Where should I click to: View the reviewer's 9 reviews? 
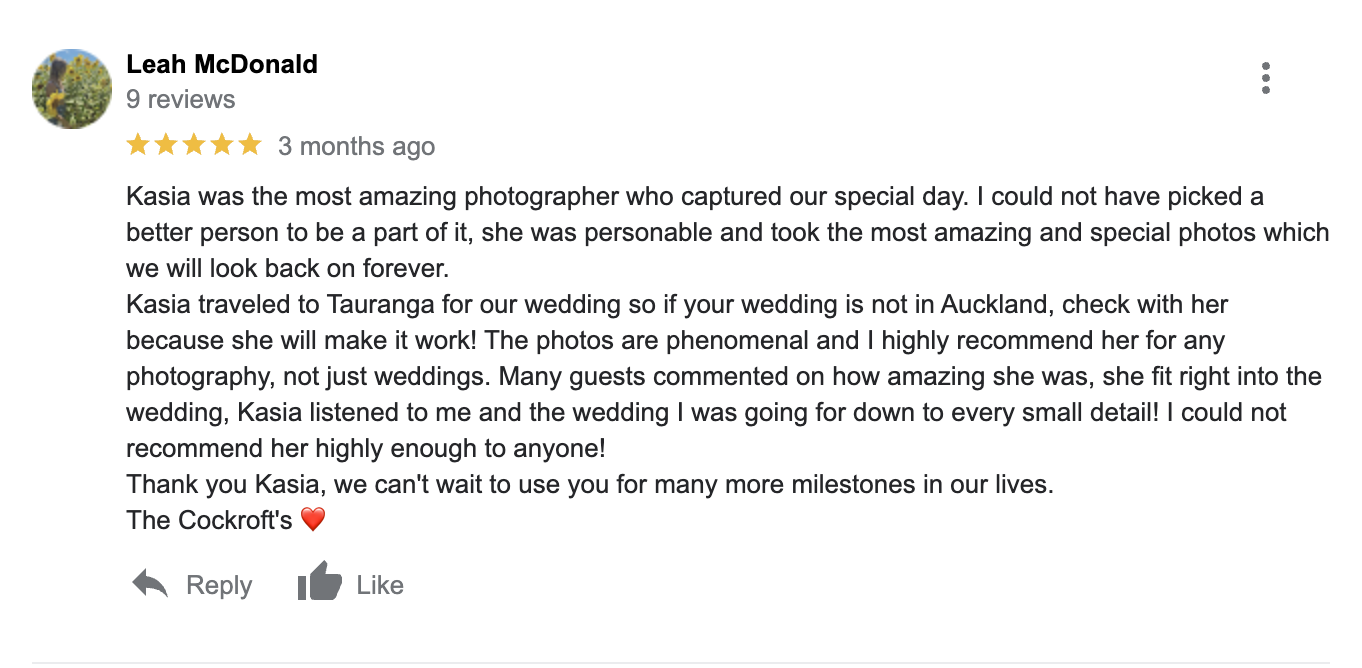[x=181, y=100]
